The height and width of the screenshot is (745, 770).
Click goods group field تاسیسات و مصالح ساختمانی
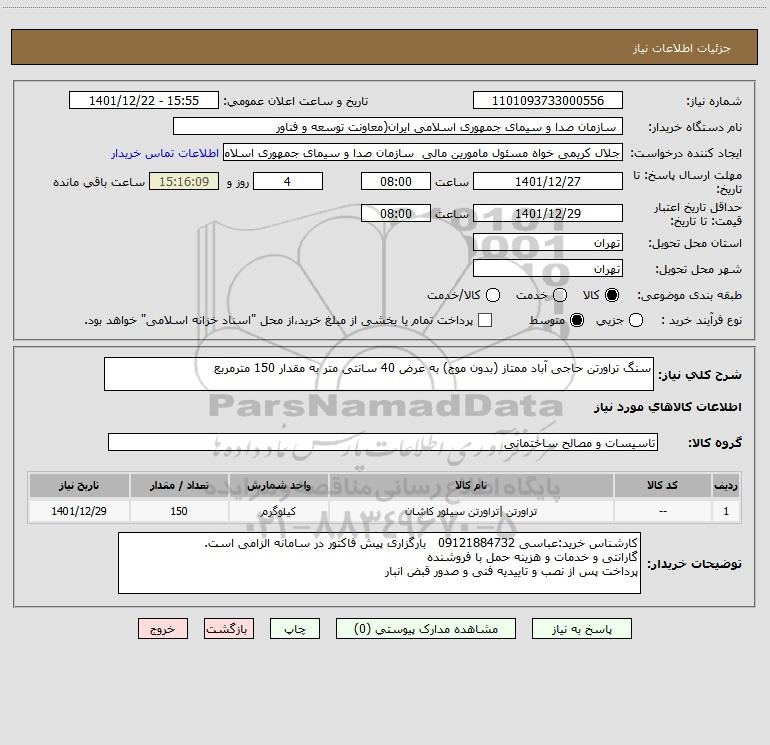(383, 442)
